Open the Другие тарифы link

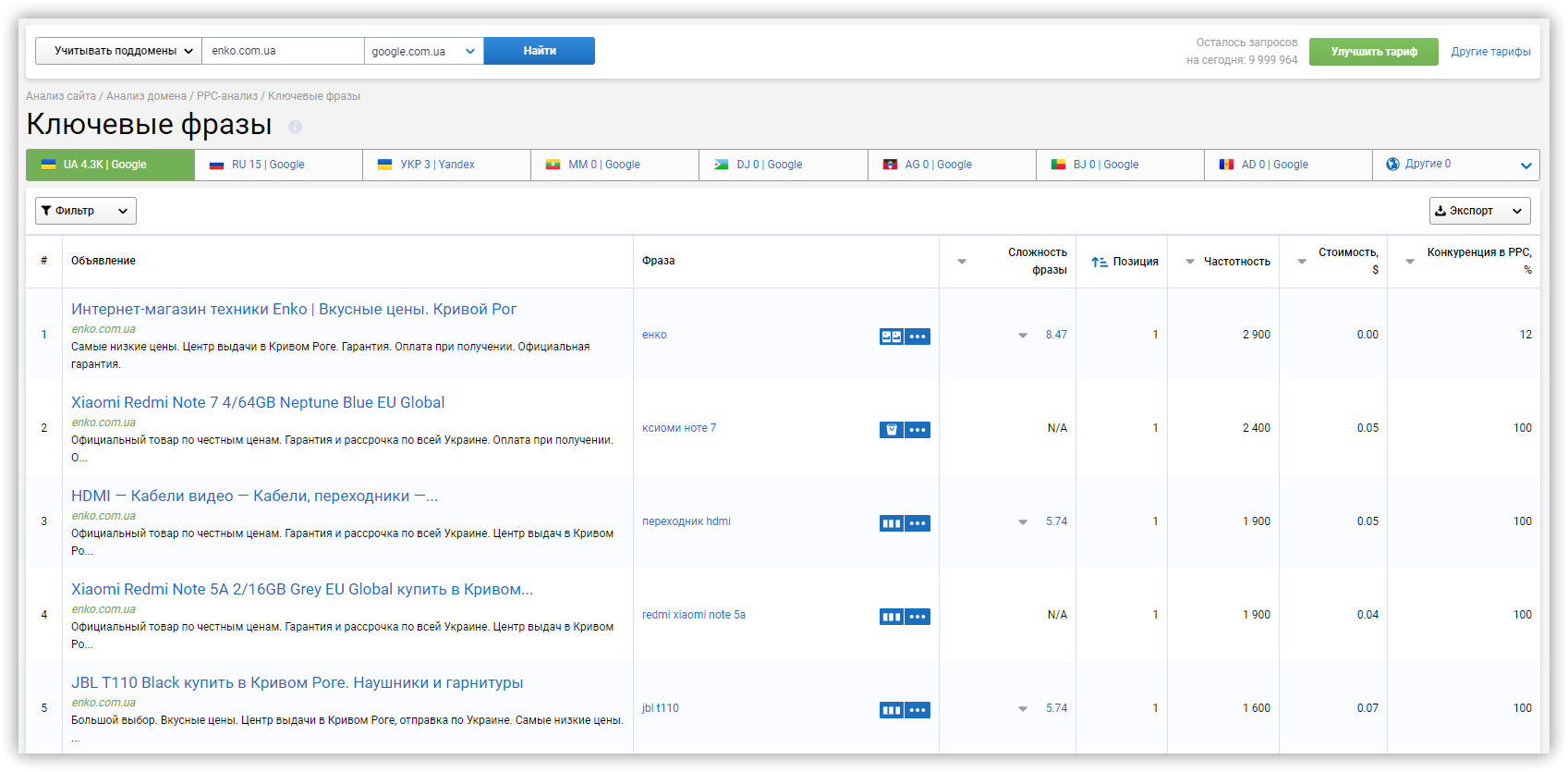pos(1490,52)
